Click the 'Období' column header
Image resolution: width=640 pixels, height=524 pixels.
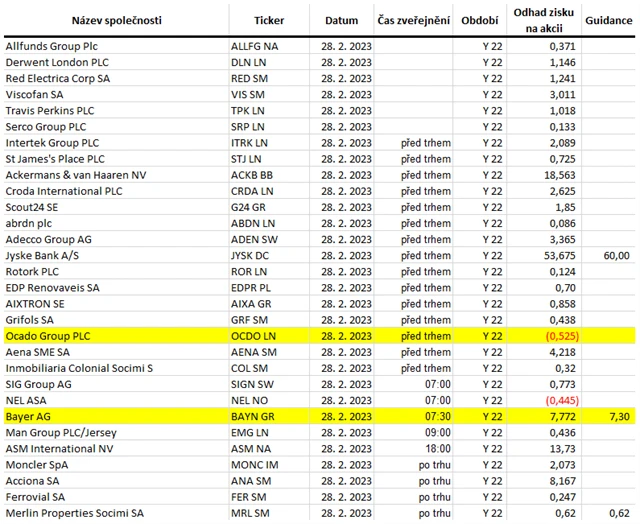[480, 20]
